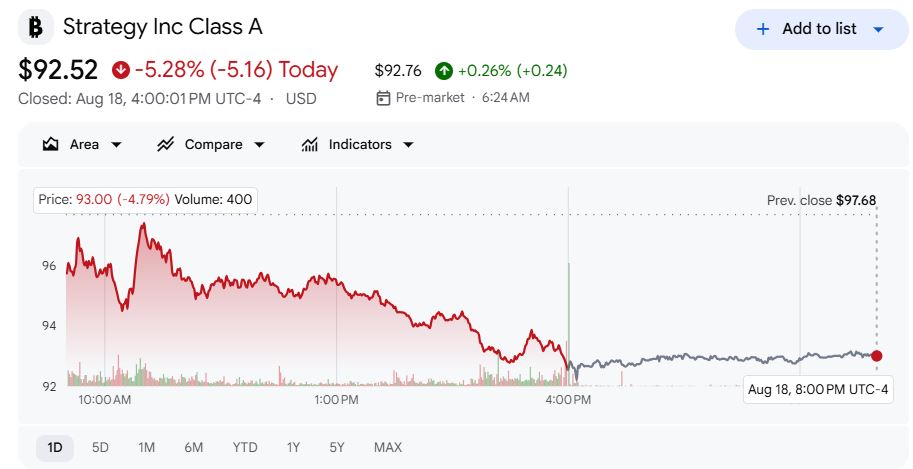Screen dimensions: 913x469
Task: Switch to the 5D time range
Action: [100, 447]
